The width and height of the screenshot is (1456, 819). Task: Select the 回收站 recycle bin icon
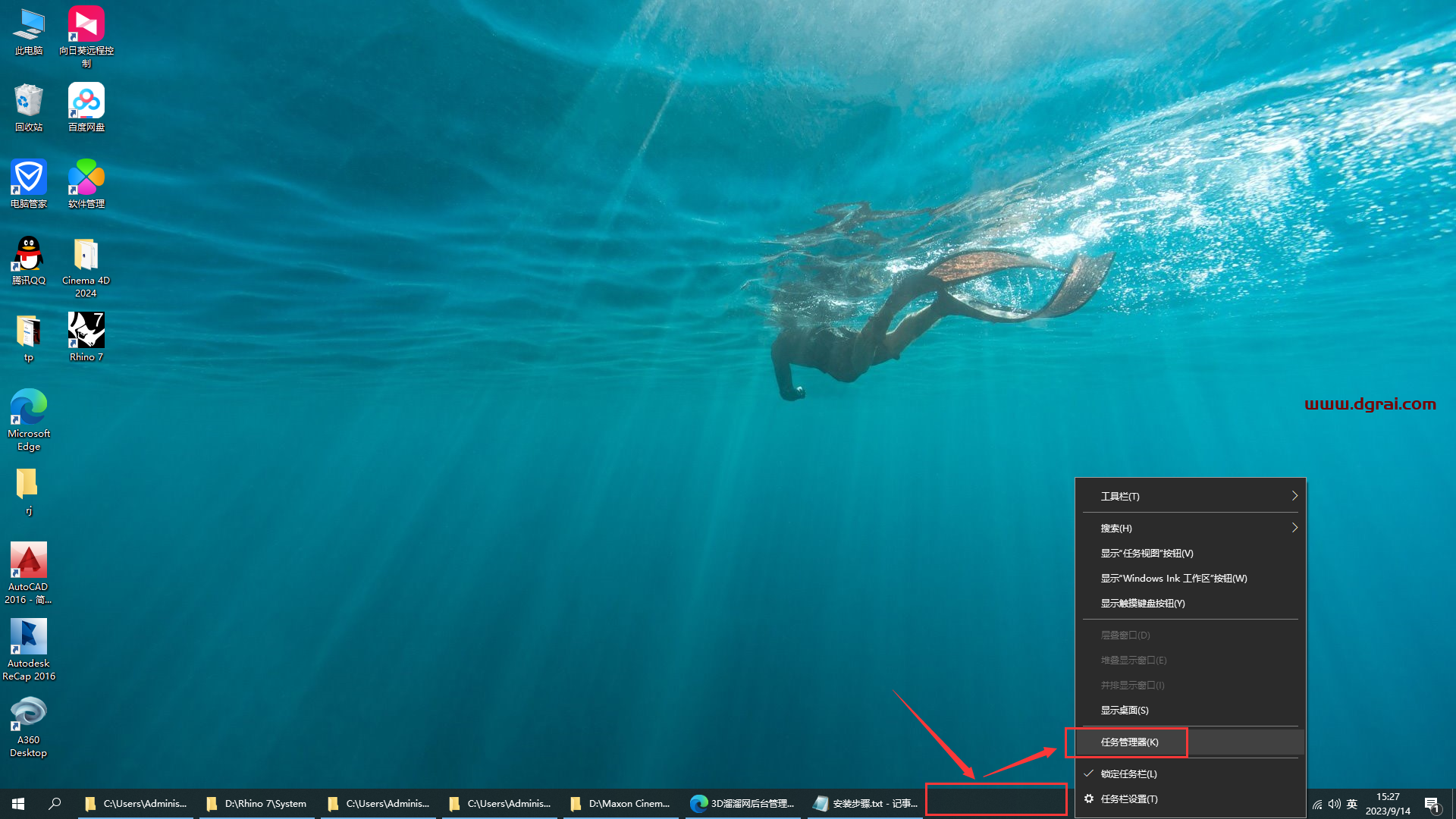click(29, 108)
